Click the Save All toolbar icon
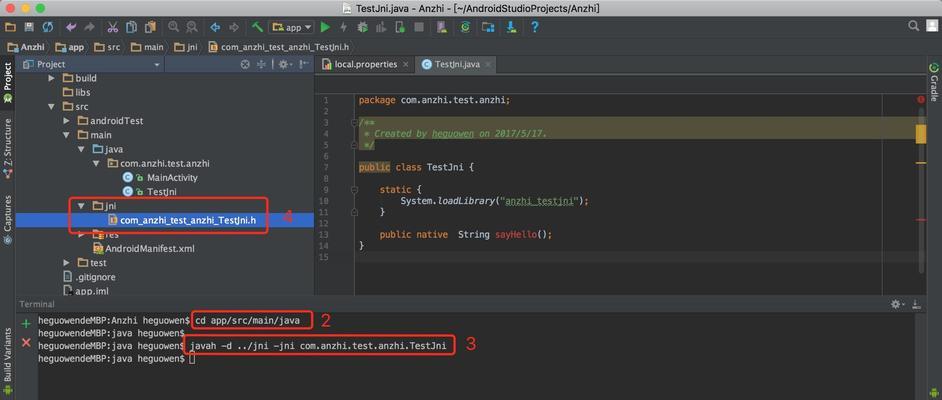Screen dimensions: 942x400 [x=29, y=27]
